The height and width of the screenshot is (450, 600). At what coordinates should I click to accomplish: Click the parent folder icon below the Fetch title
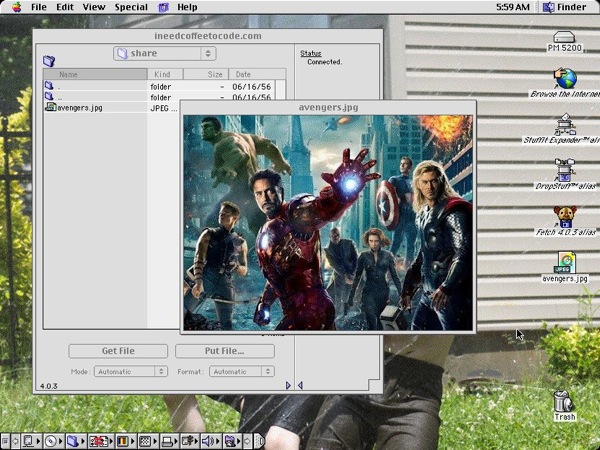pyautogui.click(x=49, y=60)
